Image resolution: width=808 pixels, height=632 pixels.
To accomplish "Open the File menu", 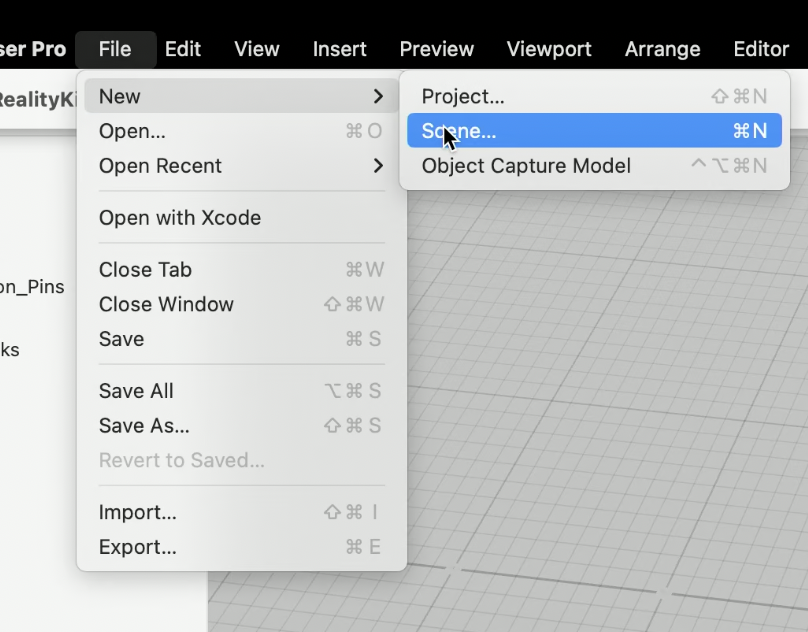I will coord(115,49).
